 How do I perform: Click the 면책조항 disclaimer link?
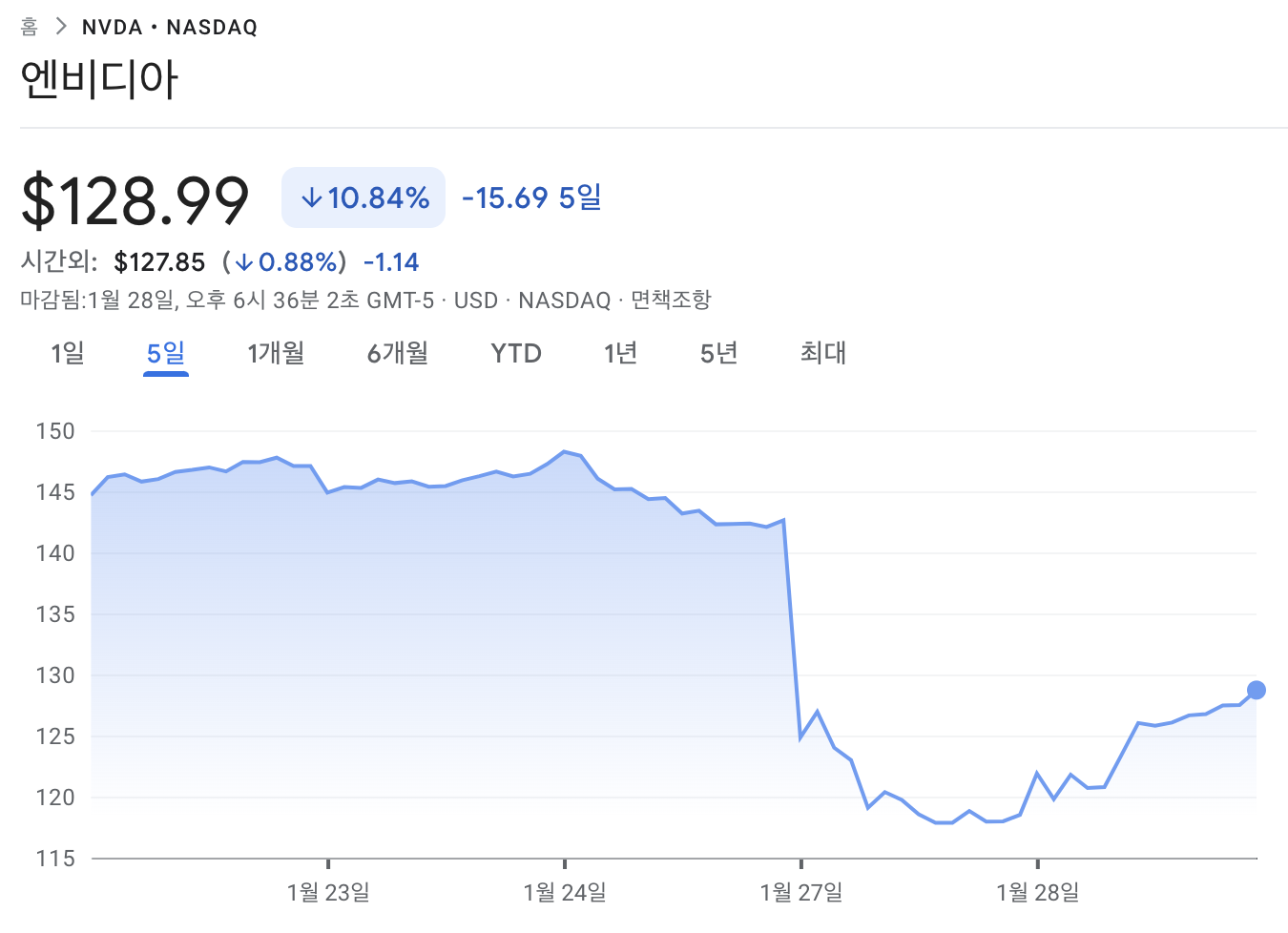671,300
